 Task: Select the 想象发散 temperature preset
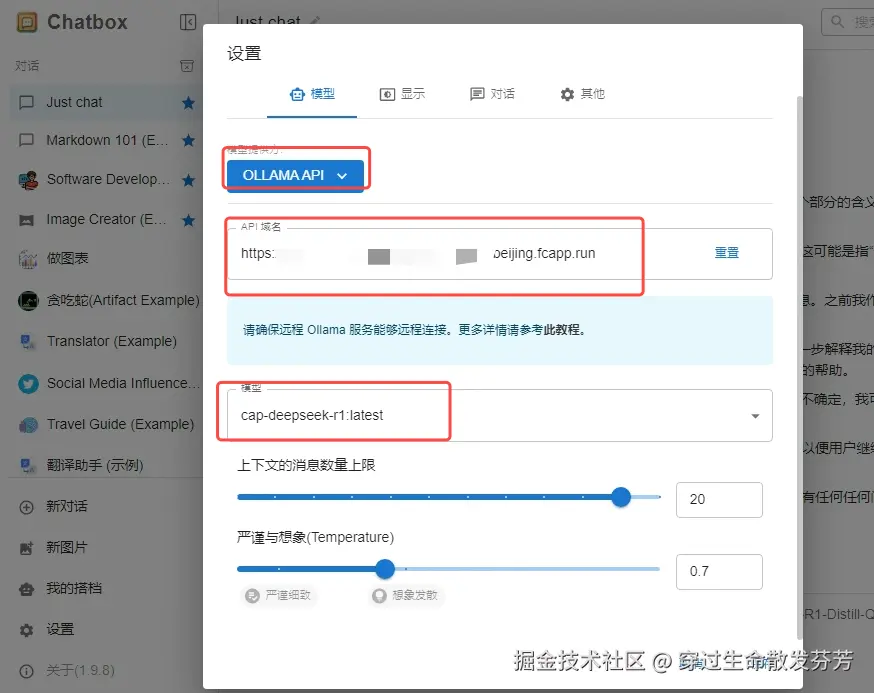(406, 595)
